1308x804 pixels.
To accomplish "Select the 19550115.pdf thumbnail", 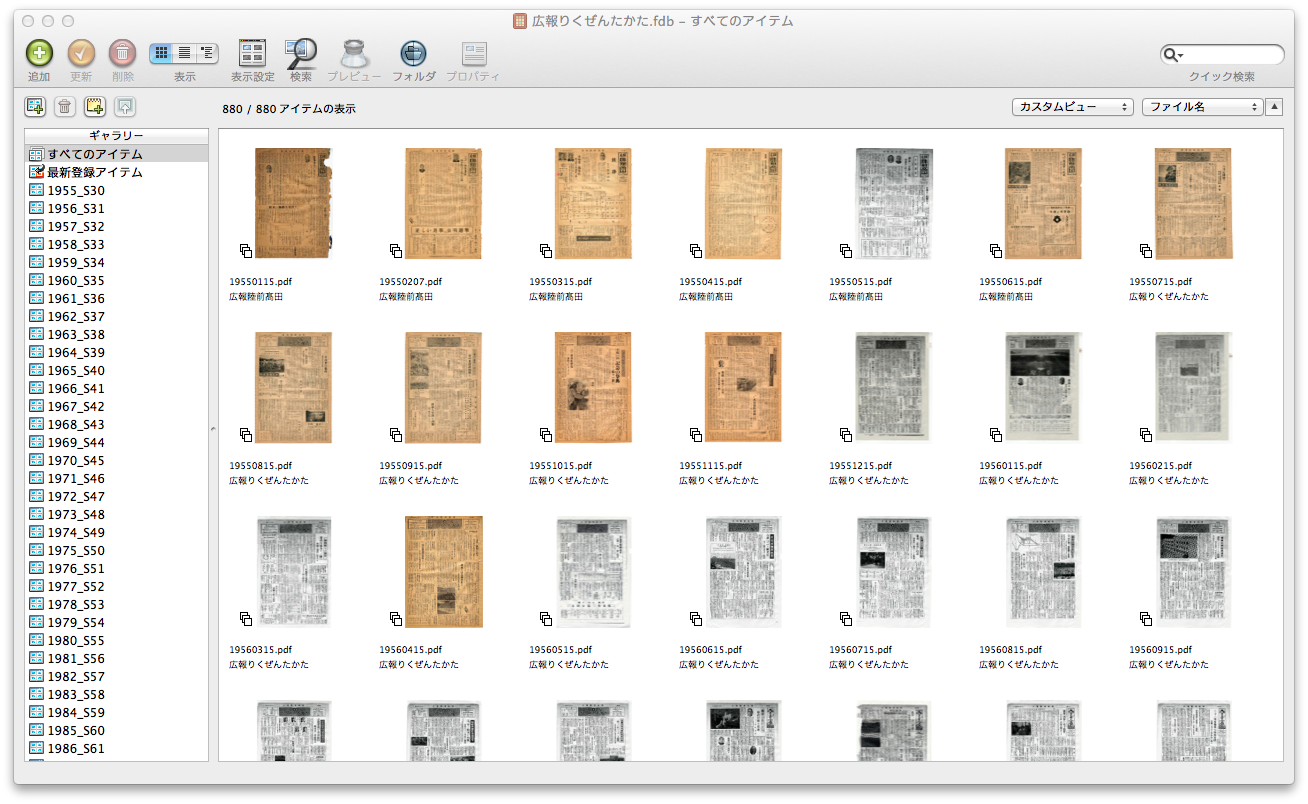I will (x=293, y=204).
